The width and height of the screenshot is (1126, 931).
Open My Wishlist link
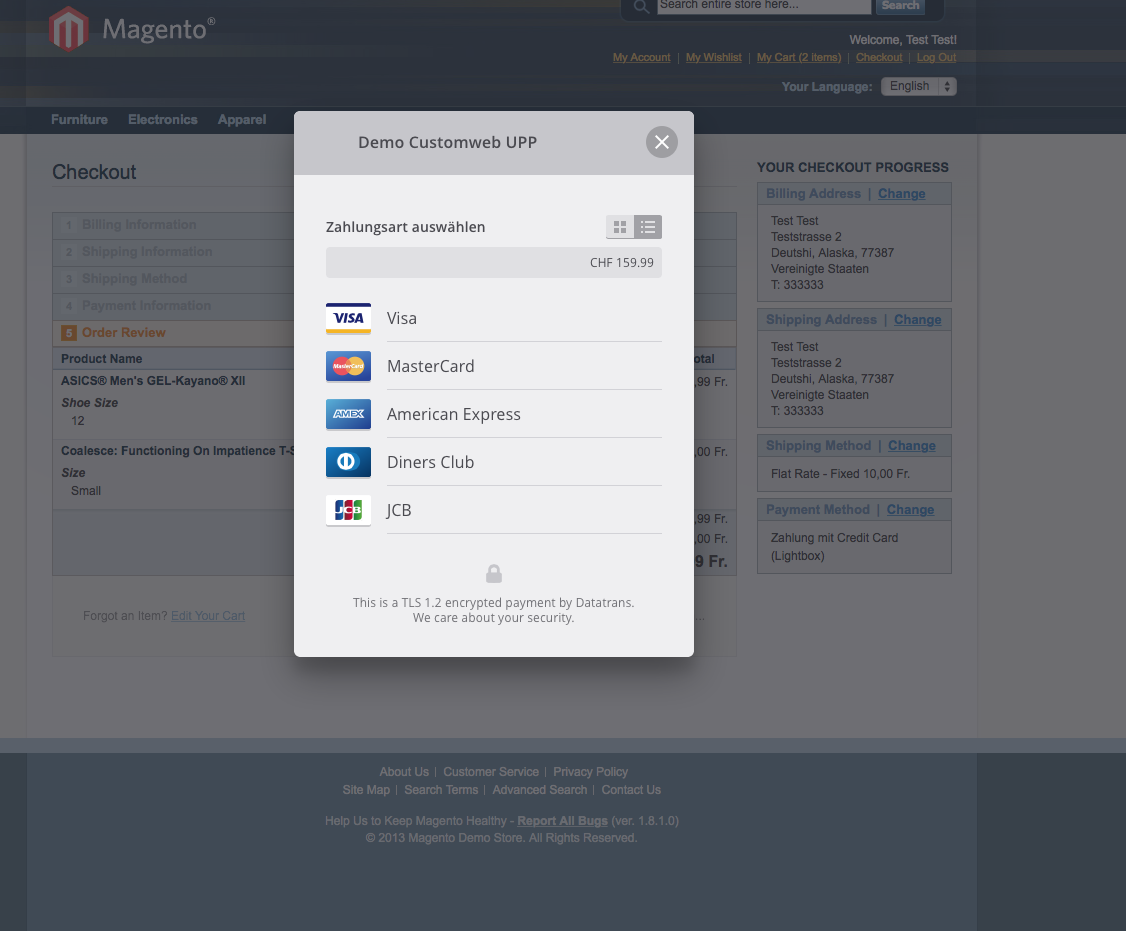(x=714, y=57)
